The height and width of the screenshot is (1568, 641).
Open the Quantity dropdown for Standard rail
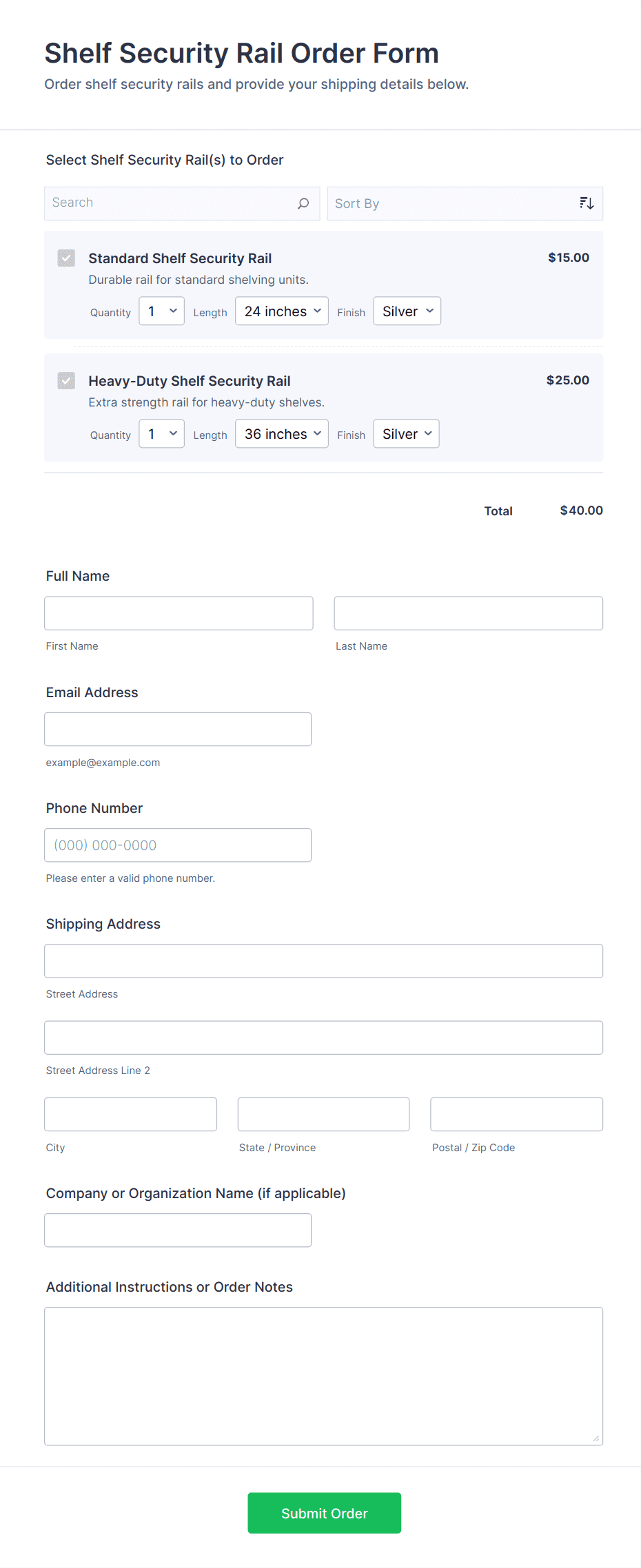pos(161,311)
